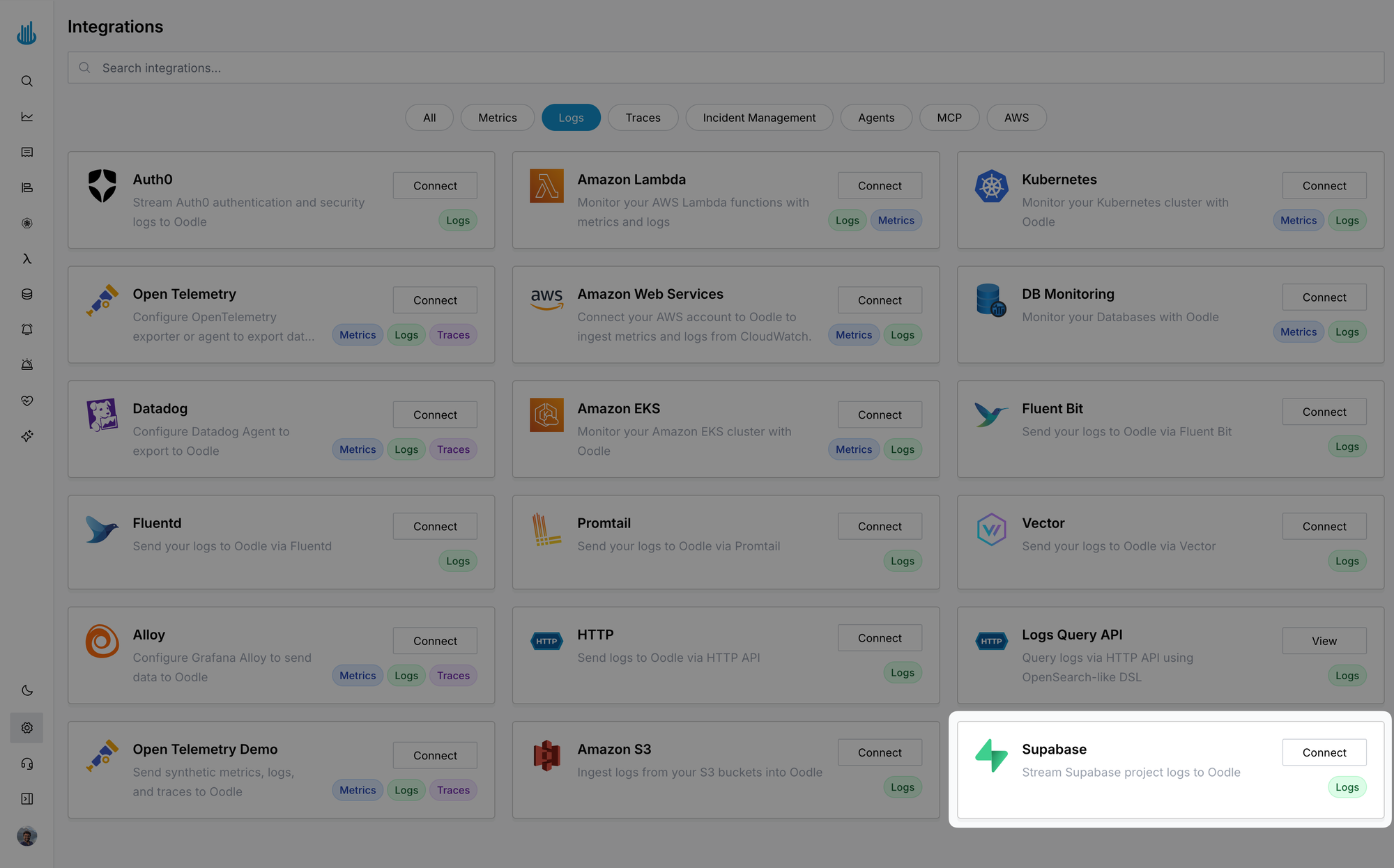
Task: Toggle dark mode moon icon
Action: click(x=26, y=690)
